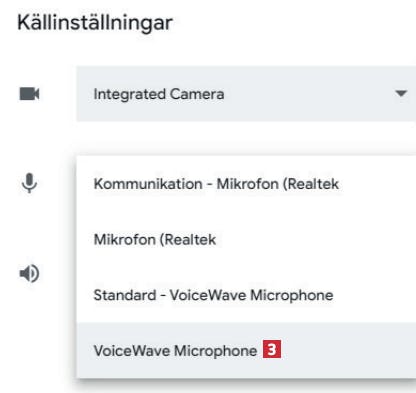Pick the highlighted VoiceWave Microphone item

pyautogui.click(x=246, y=350)
